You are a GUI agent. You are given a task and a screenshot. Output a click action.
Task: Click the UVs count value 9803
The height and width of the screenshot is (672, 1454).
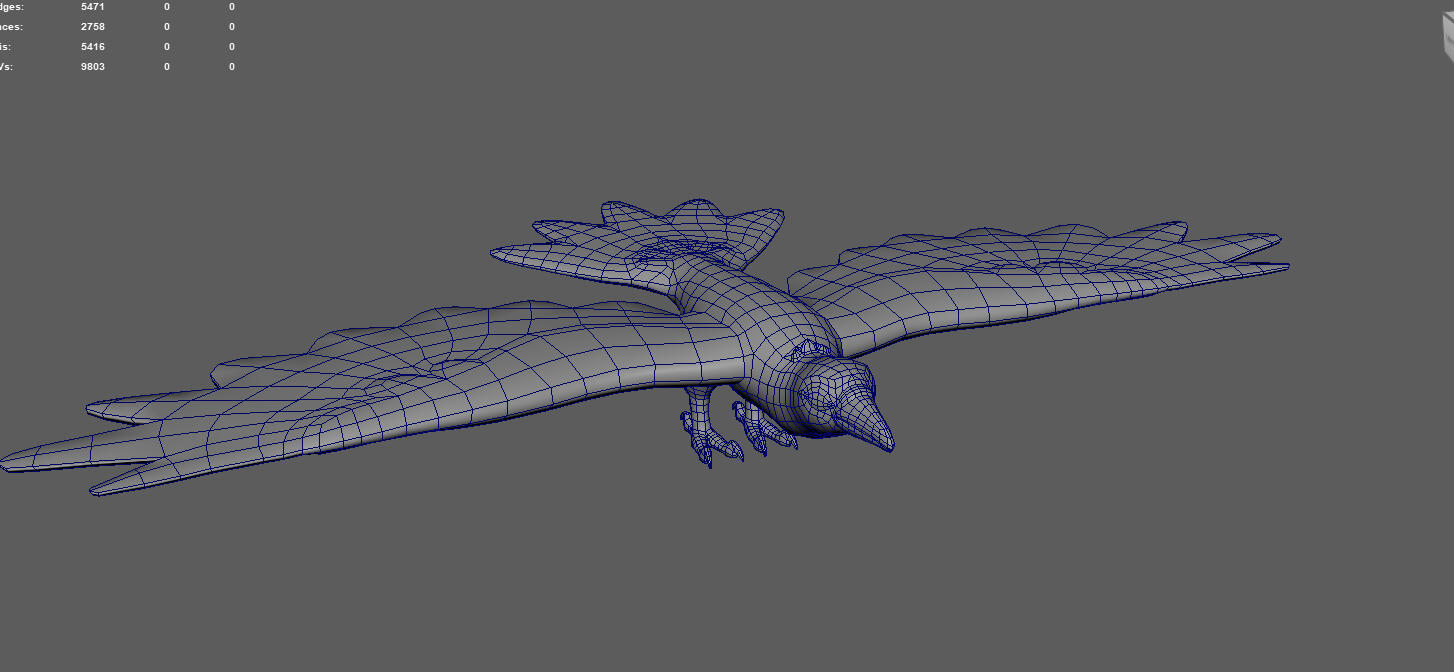(x=93, y=67)
